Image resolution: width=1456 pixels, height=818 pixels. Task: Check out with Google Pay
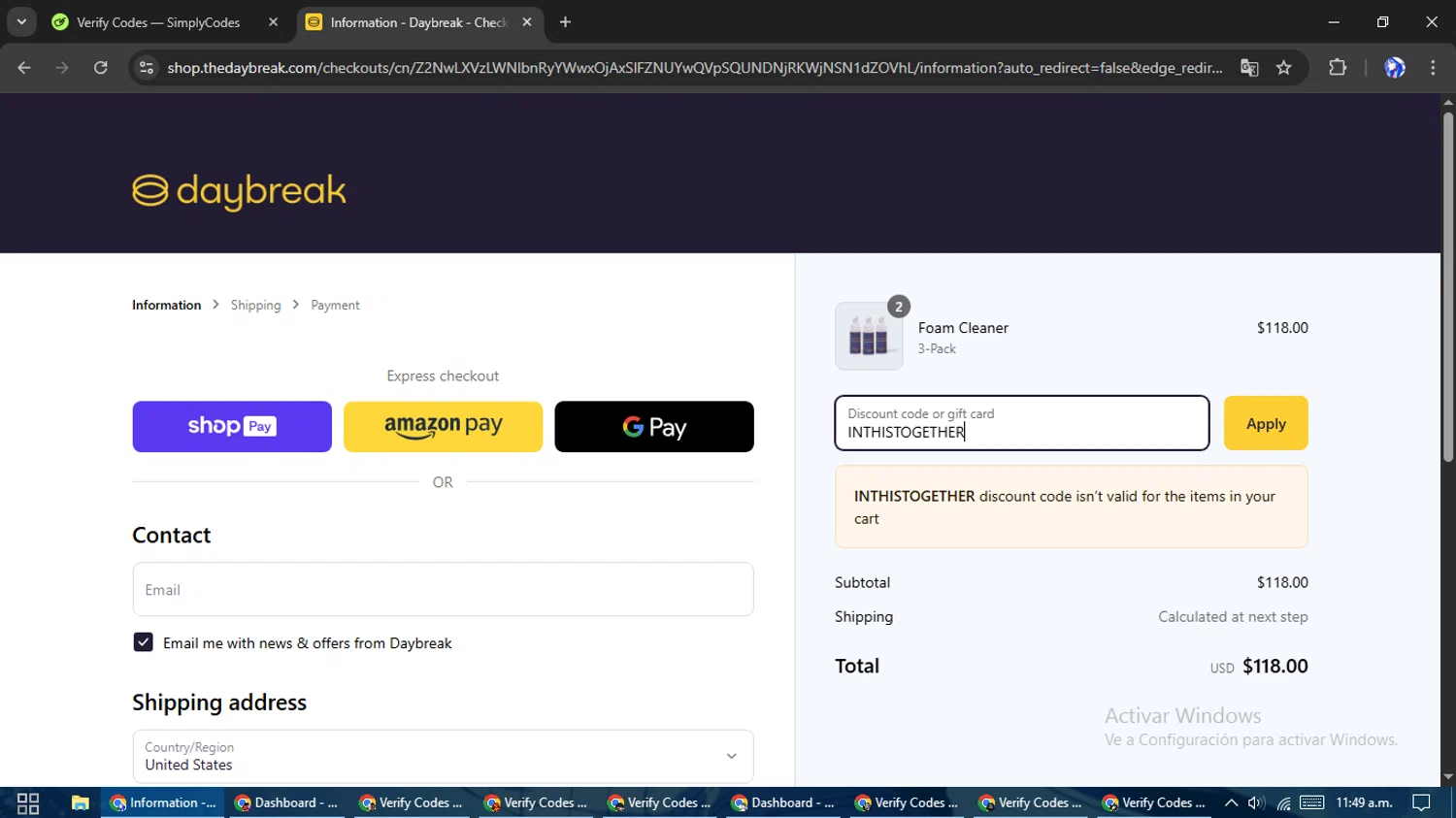tap(654, 427)
